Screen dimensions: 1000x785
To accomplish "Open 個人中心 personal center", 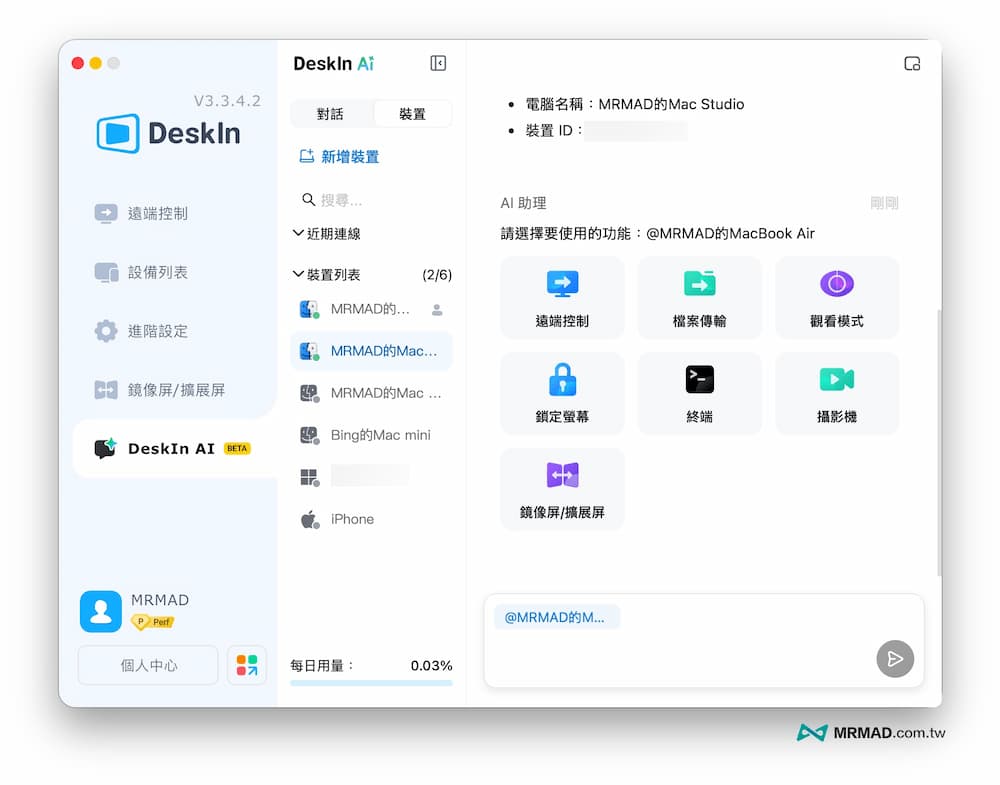I will pyautogui.click(x=147, y=664).
